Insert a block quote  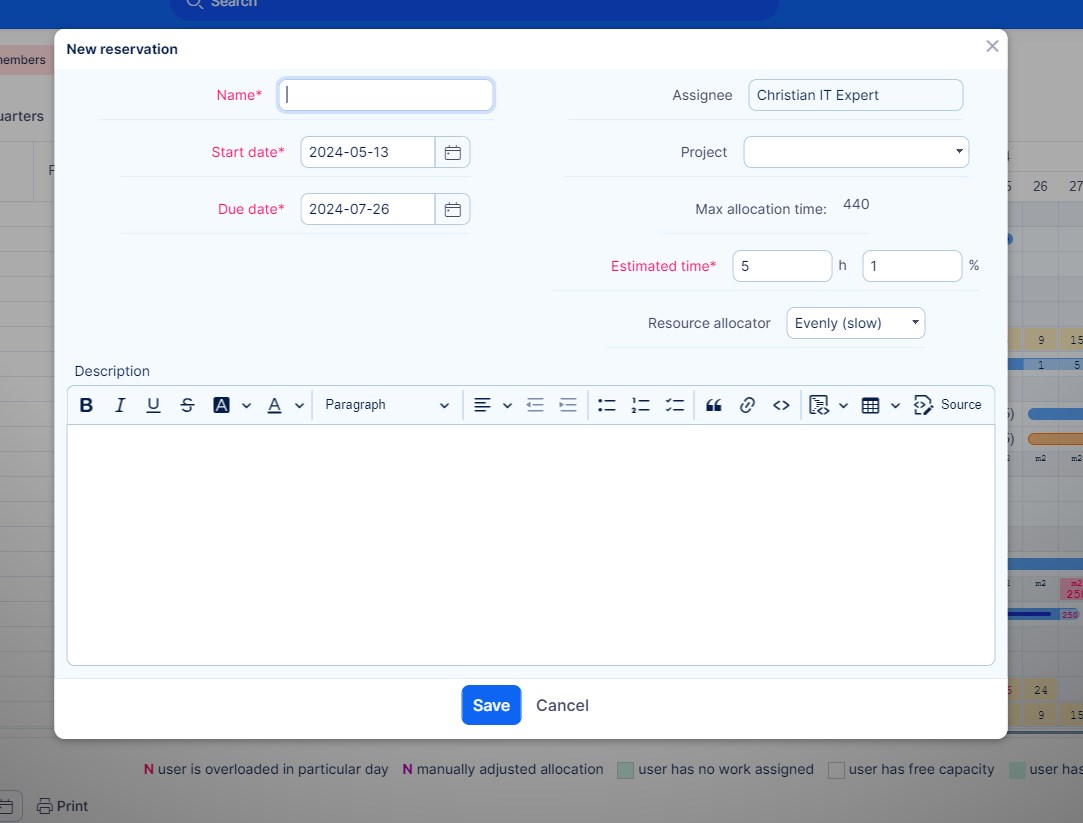[713, 405]
